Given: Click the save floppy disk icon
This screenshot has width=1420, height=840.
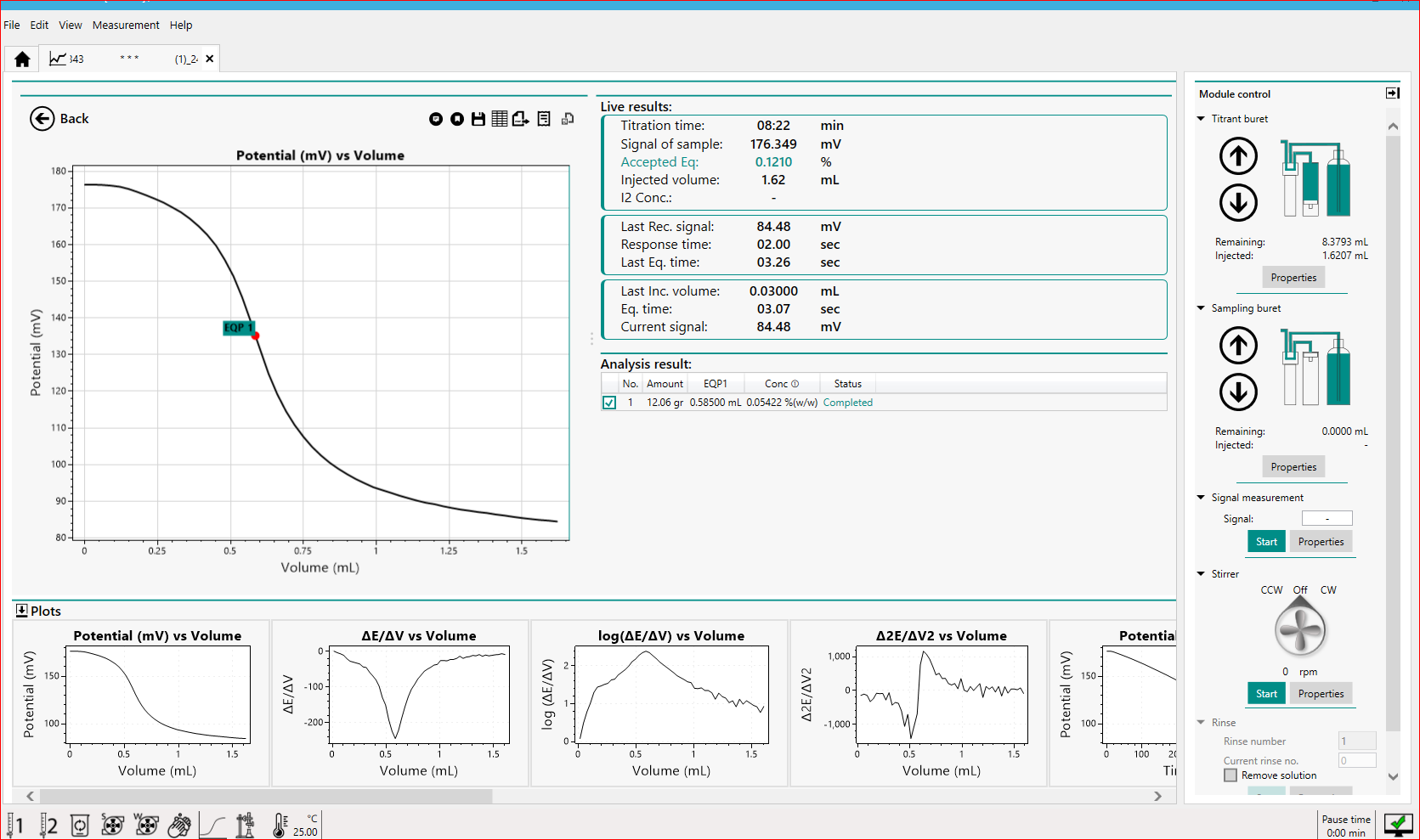Looking at the screenshot, I should point(478,119).
